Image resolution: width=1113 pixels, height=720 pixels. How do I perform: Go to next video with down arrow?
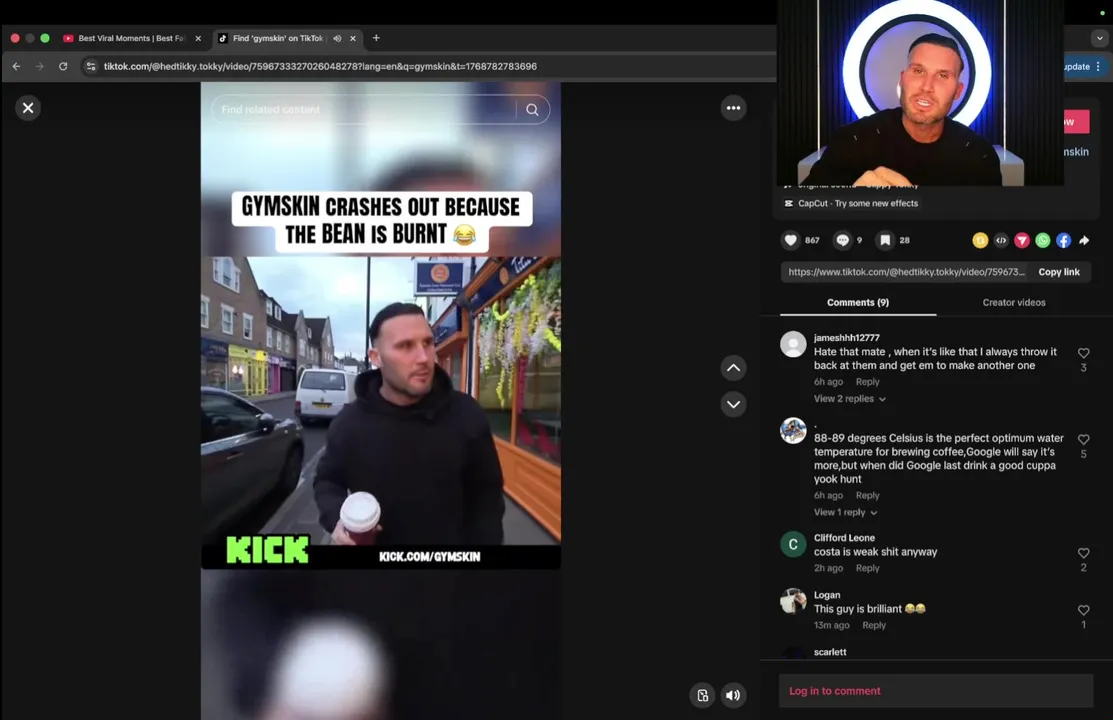[x=733, y=404]
